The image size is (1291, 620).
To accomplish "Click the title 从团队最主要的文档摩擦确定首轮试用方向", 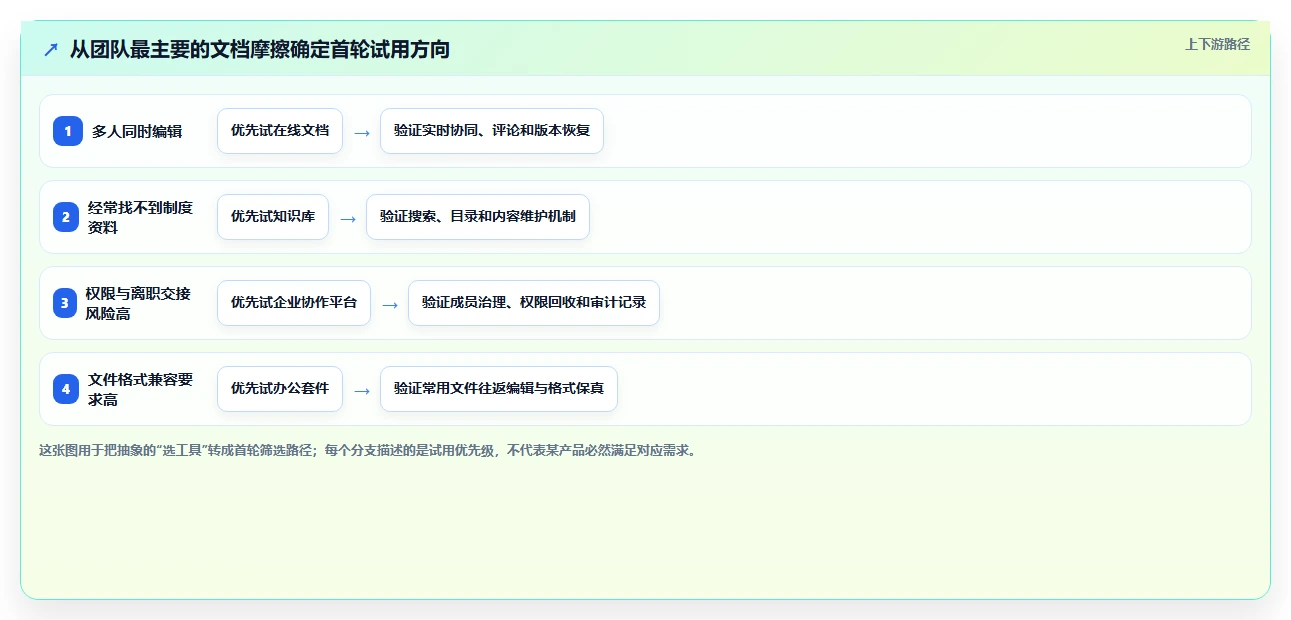I will pos(259,49).
